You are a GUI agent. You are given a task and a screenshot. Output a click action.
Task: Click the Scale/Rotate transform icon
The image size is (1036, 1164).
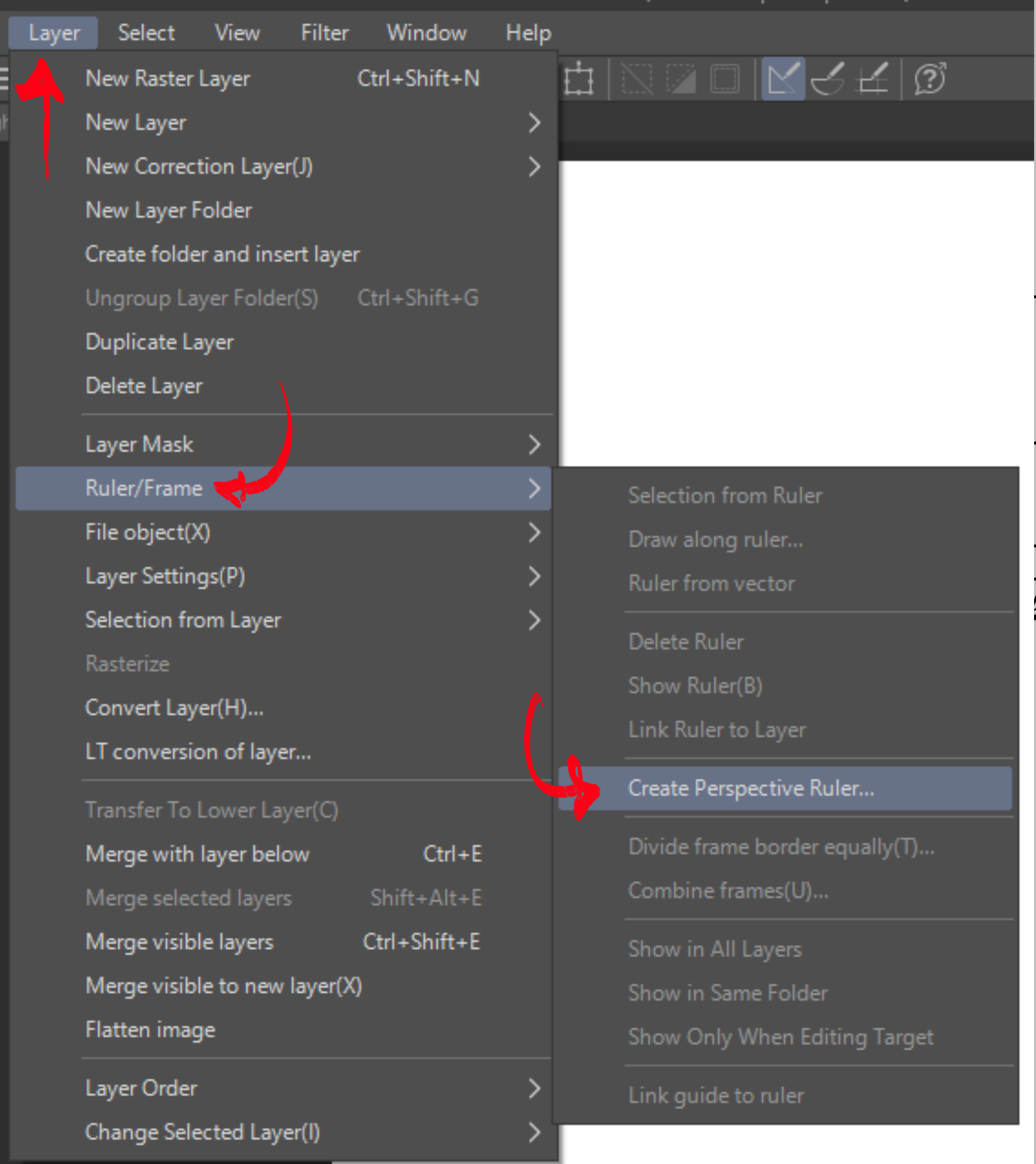pyautogui.click(x=579, y=79)
